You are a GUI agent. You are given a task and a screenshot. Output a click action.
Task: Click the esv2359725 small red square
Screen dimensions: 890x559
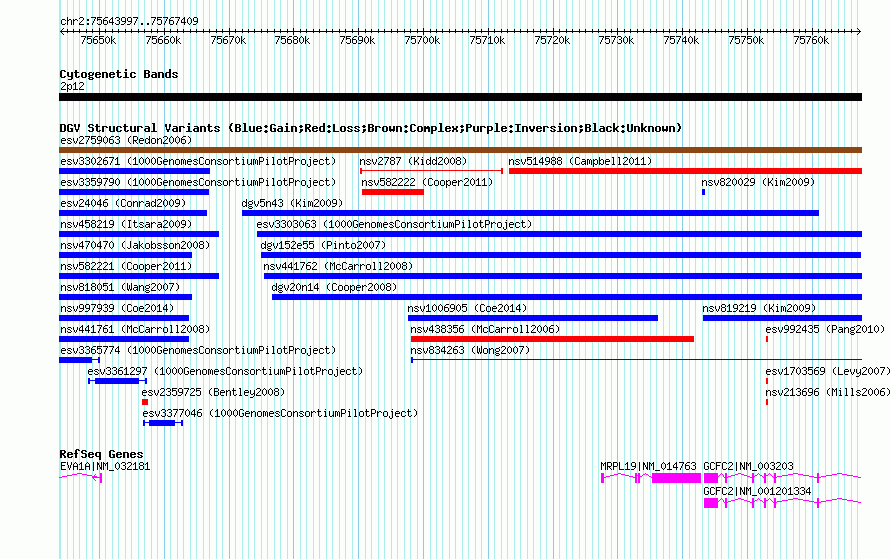tap(145, 402)
